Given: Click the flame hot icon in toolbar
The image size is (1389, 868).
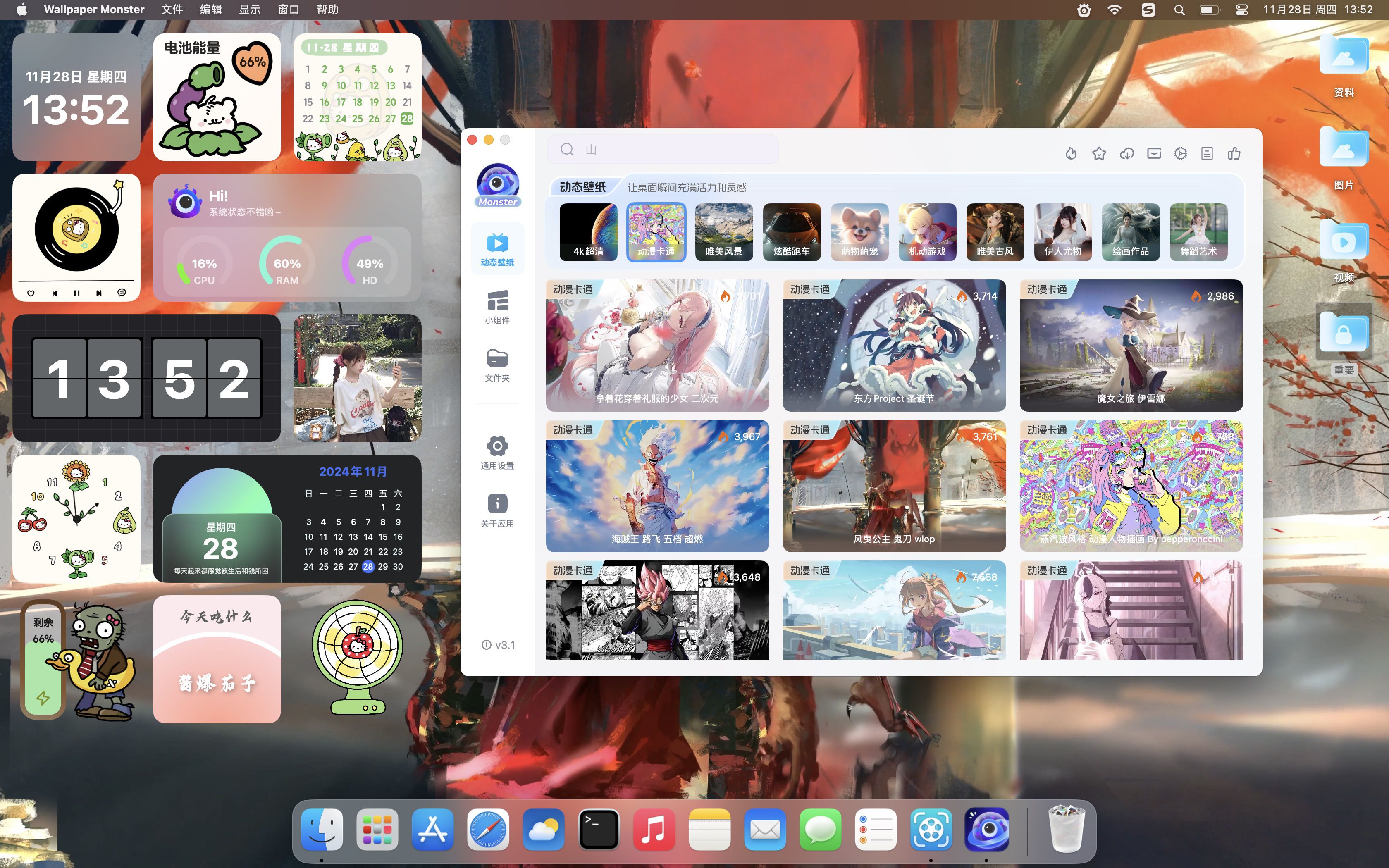Looking at the screenshot, I should coord(1071,153).
